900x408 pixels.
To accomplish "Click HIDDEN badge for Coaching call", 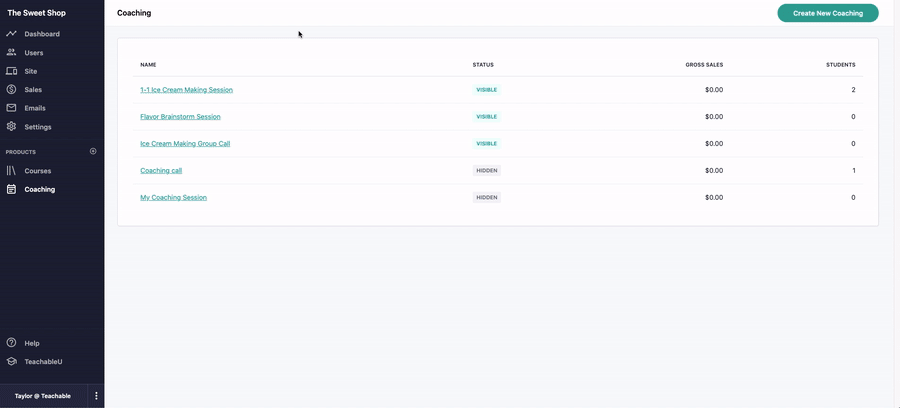I will pos(487,170).
